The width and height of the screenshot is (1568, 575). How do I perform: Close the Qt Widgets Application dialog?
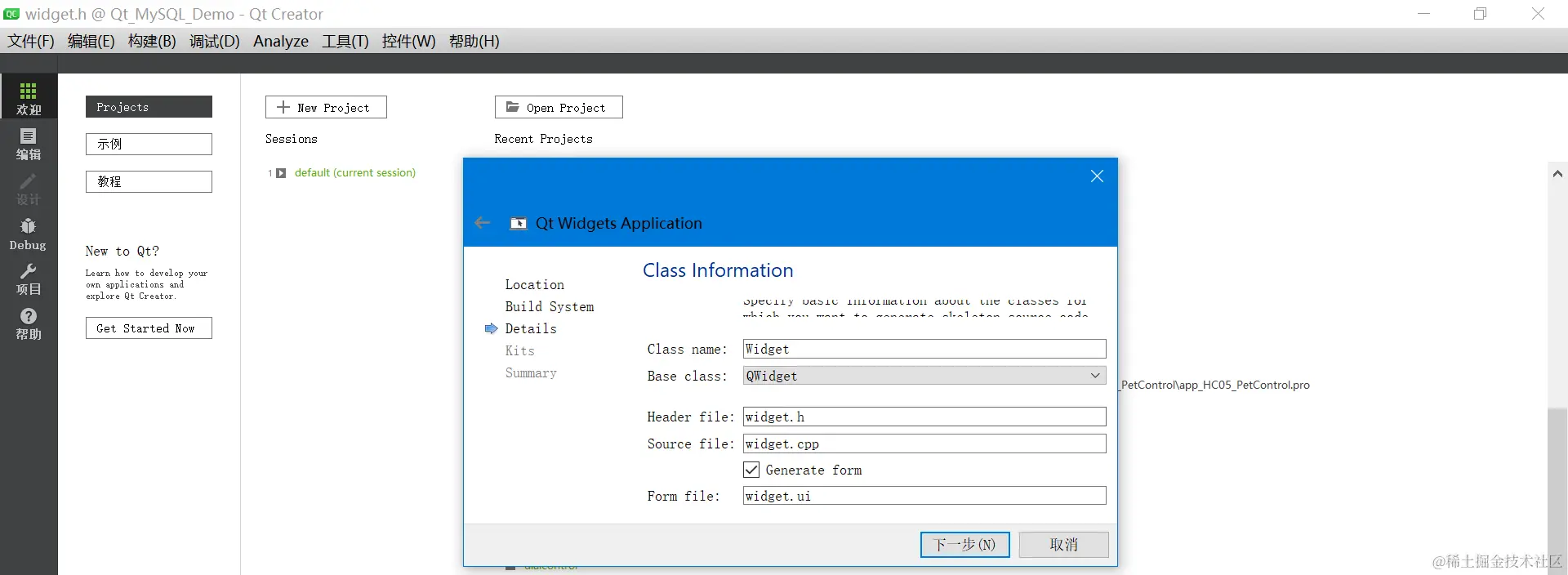point(1097,176)
